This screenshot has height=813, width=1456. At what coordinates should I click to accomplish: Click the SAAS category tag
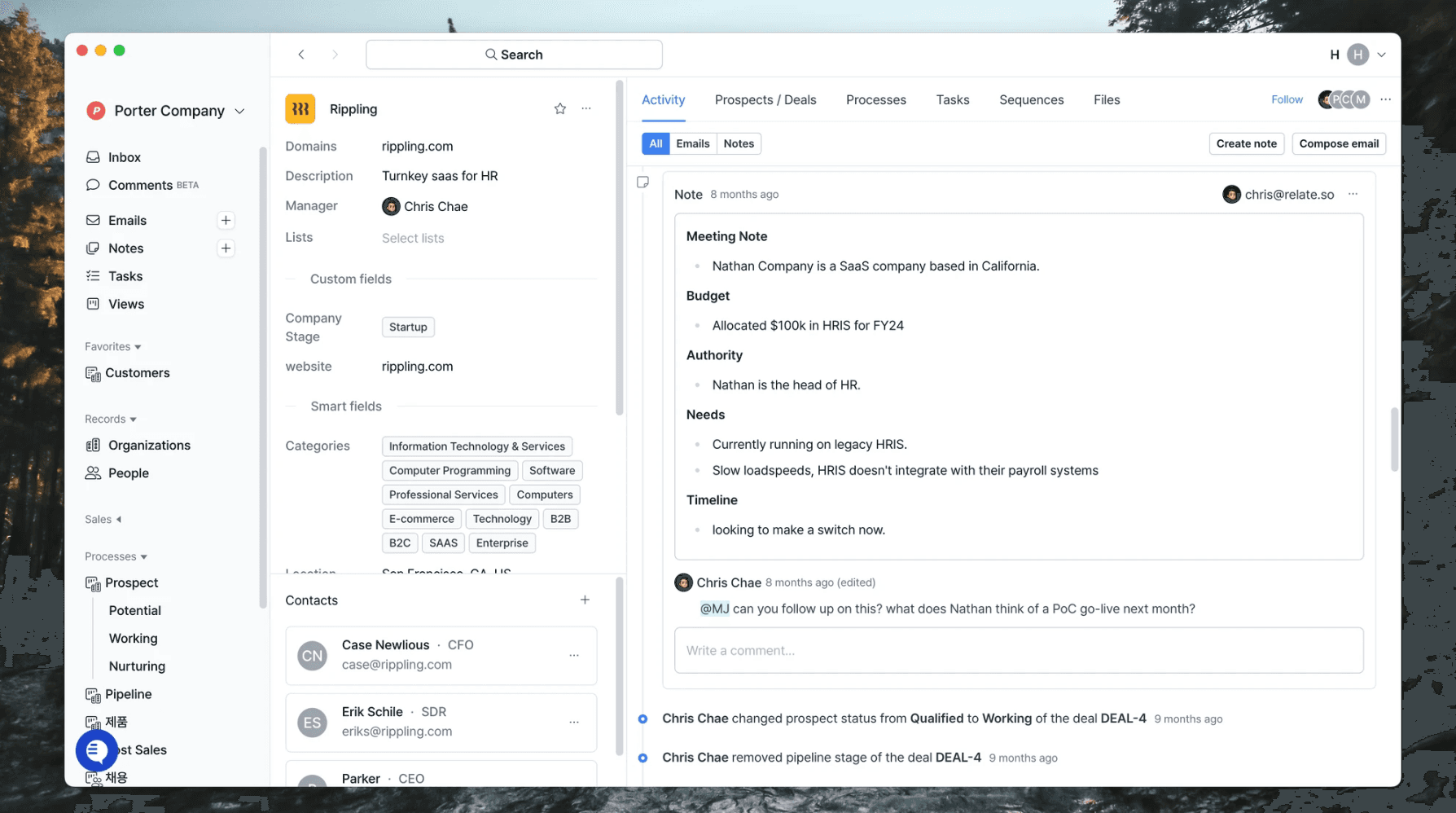point(443,543)
